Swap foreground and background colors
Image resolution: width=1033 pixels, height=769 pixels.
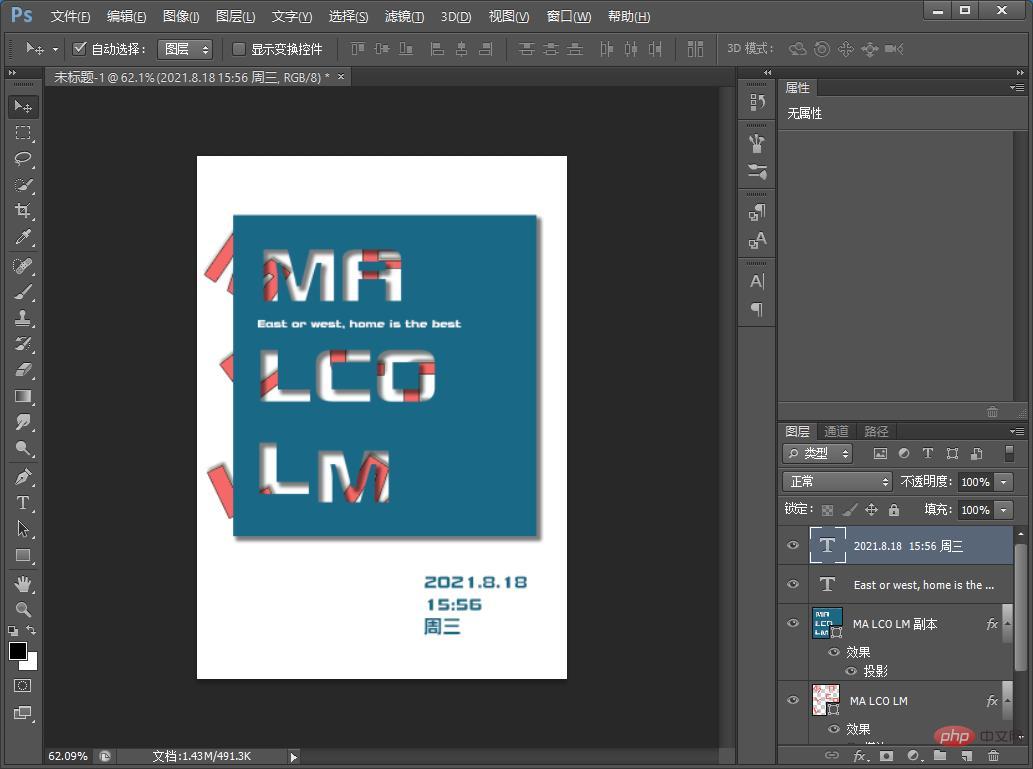point(31,630)
